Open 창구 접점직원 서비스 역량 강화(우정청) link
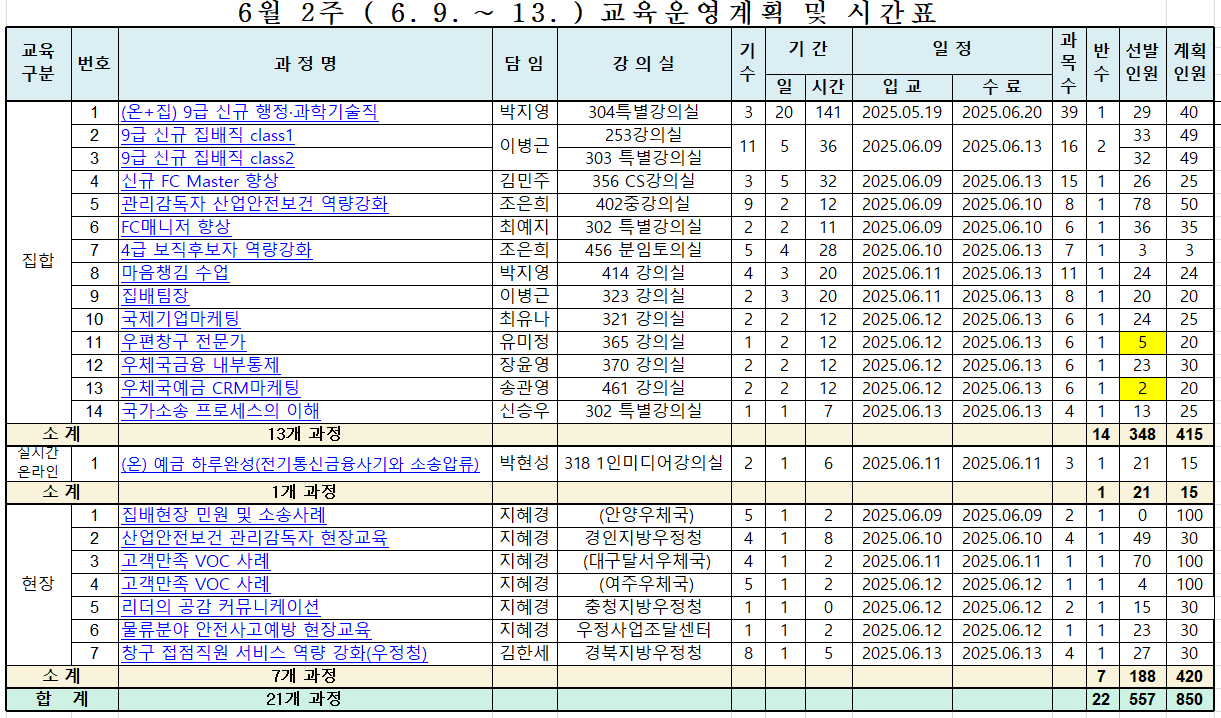1221x718 pixels. pyautogui.click(x=274, y=653)
